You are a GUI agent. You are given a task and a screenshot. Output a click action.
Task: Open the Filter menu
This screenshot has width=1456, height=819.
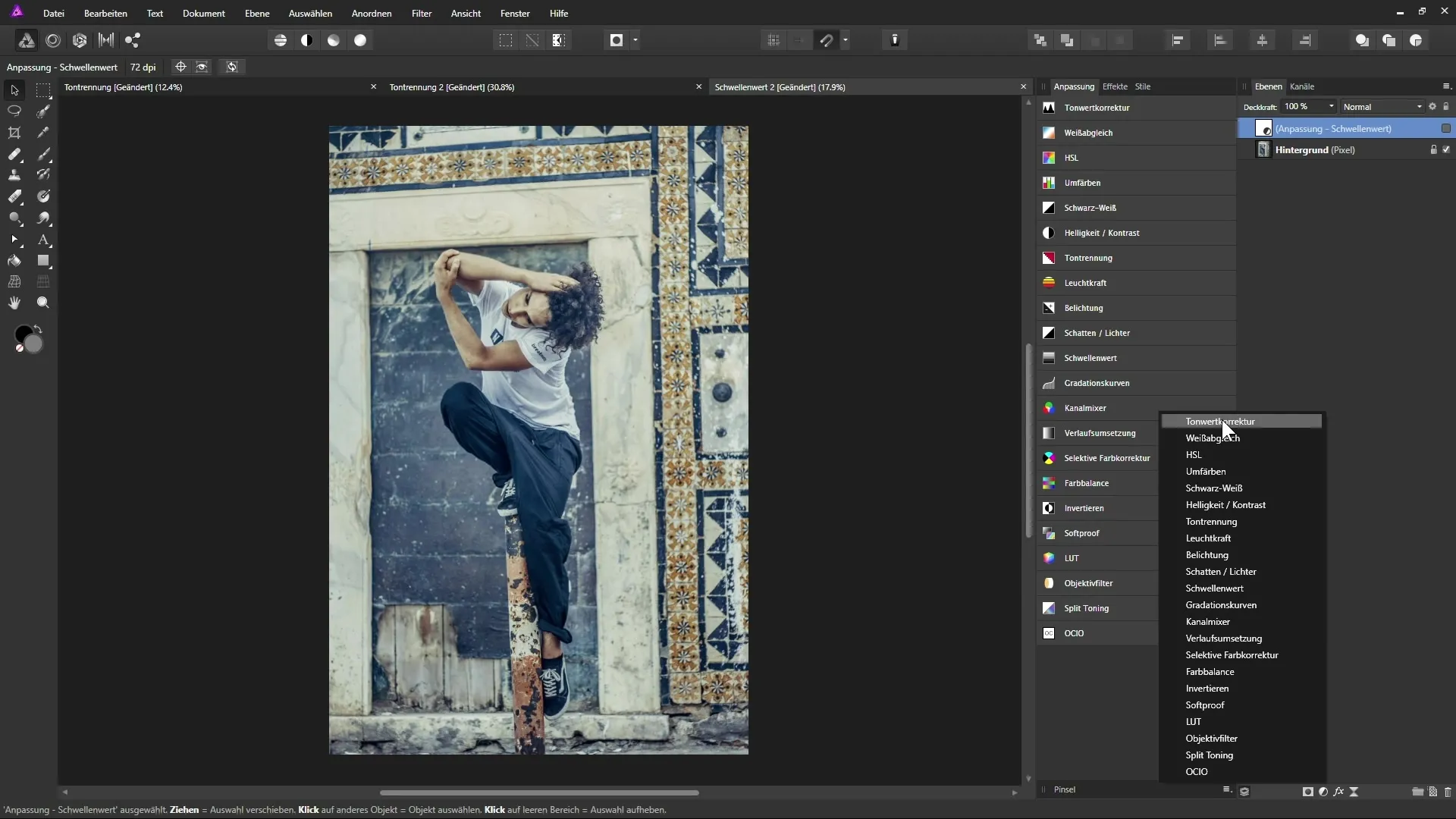coord(422,14)
